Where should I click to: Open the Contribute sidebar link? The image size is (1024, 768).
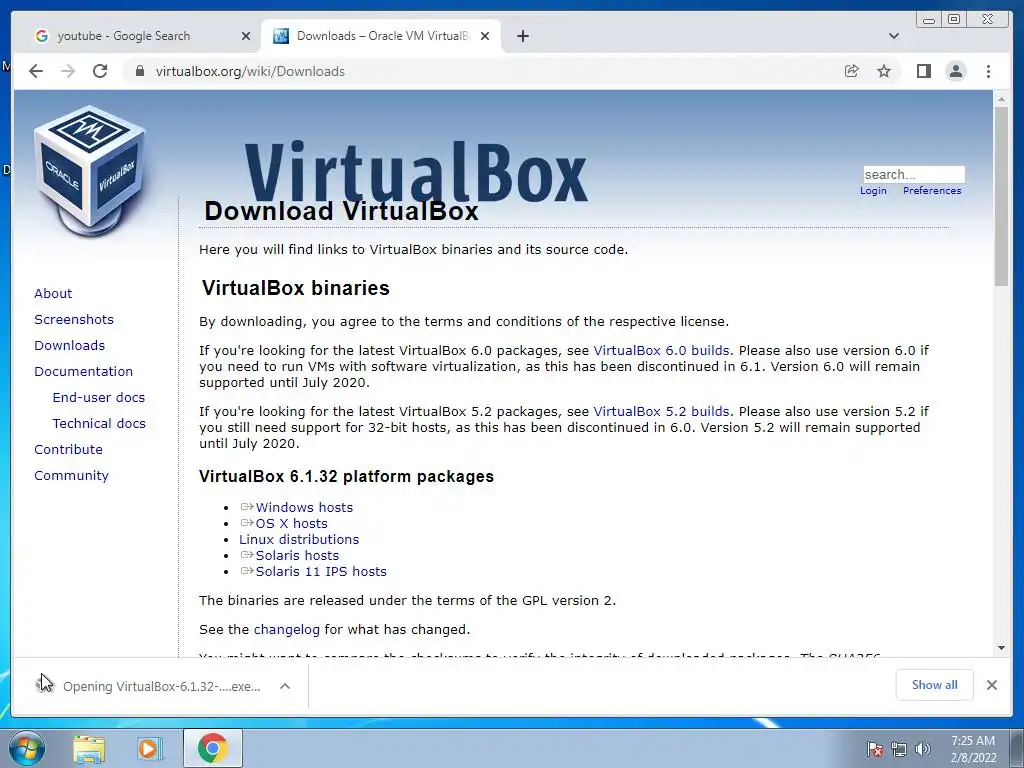pyautogui.click(x=69, y=450)
